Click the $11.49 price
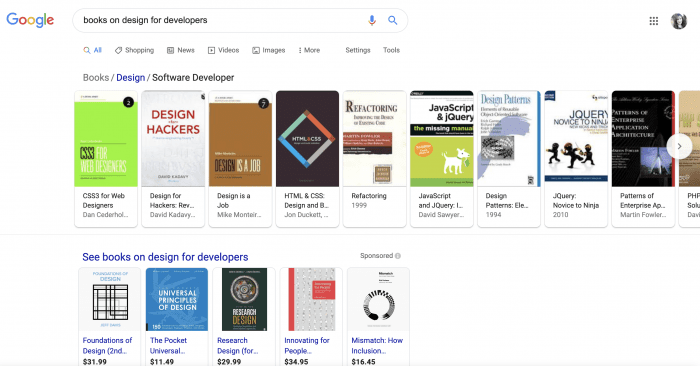The image size is (700, 366). pos(162,362)
